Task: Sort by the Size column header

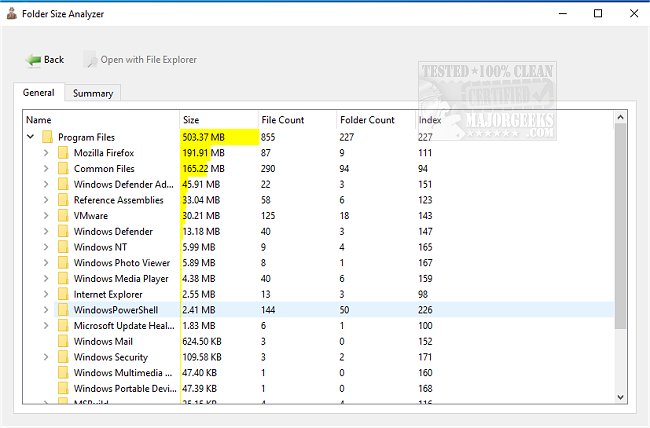Action: [219, 120]
